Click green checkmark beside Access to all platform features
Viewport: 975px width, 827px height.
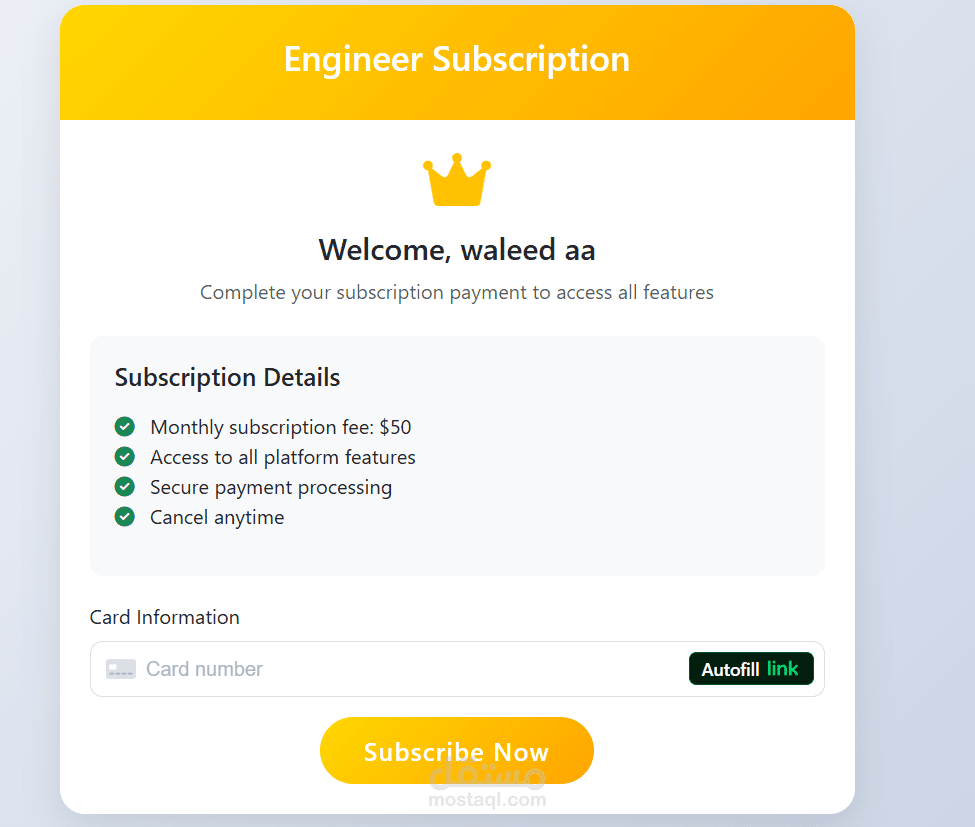[x=125, y=456]
